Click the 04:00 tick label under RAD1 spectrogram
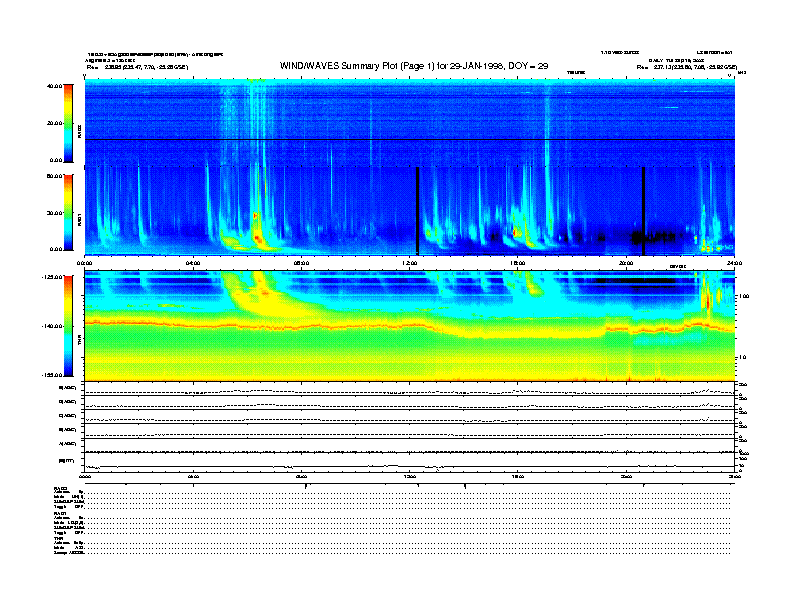This screenshot has height=612, width=792. (193, 263)
